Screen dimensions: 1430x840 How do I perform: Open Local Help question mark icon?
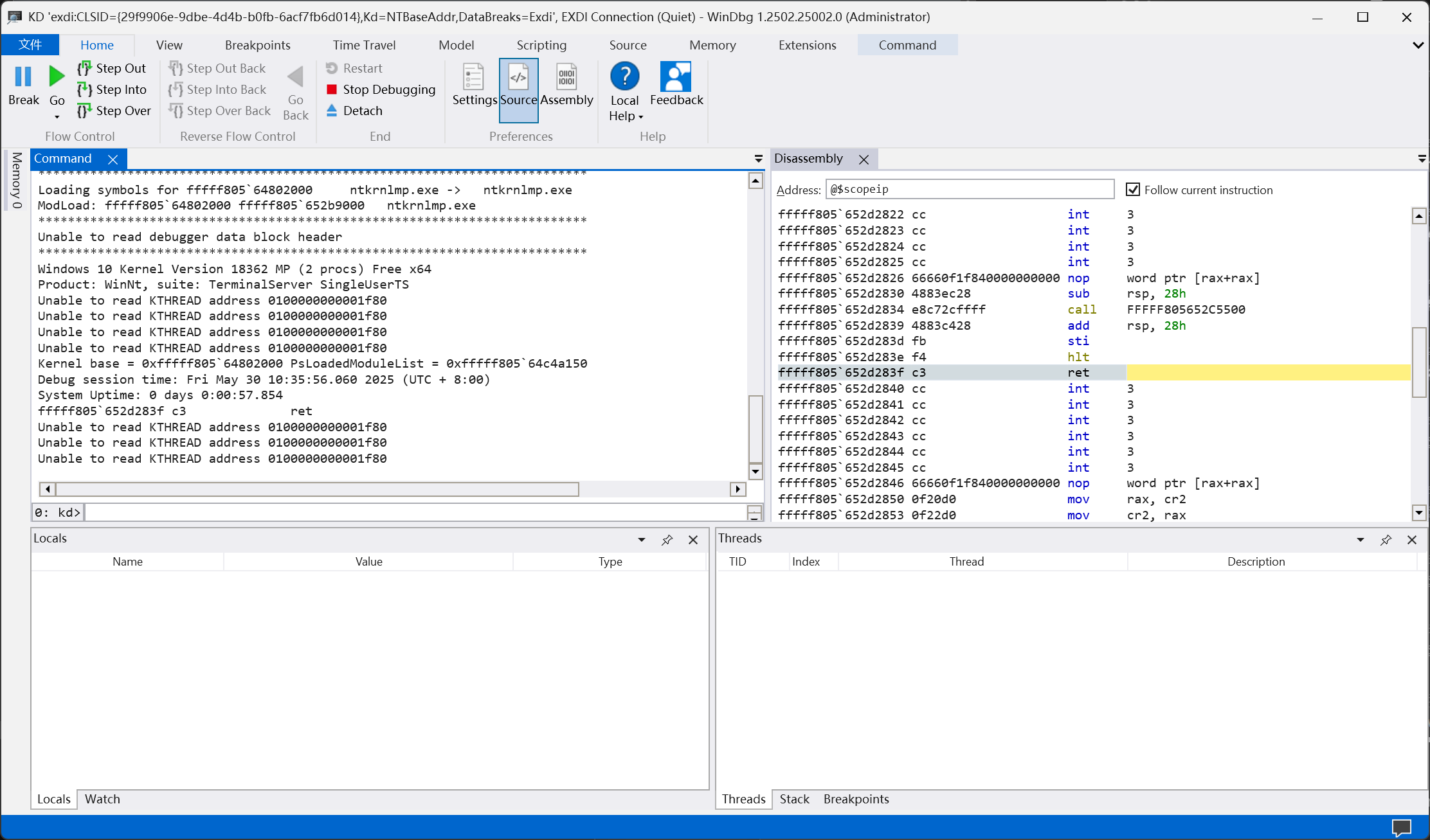coord(624,76)
